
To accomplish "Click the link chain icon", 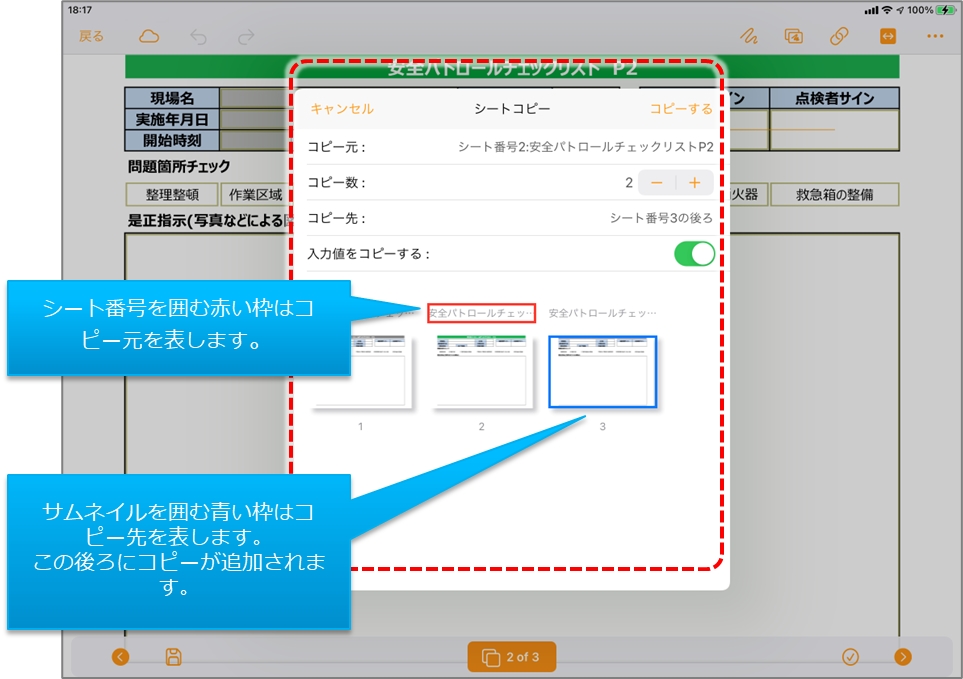I will [839, 37].
